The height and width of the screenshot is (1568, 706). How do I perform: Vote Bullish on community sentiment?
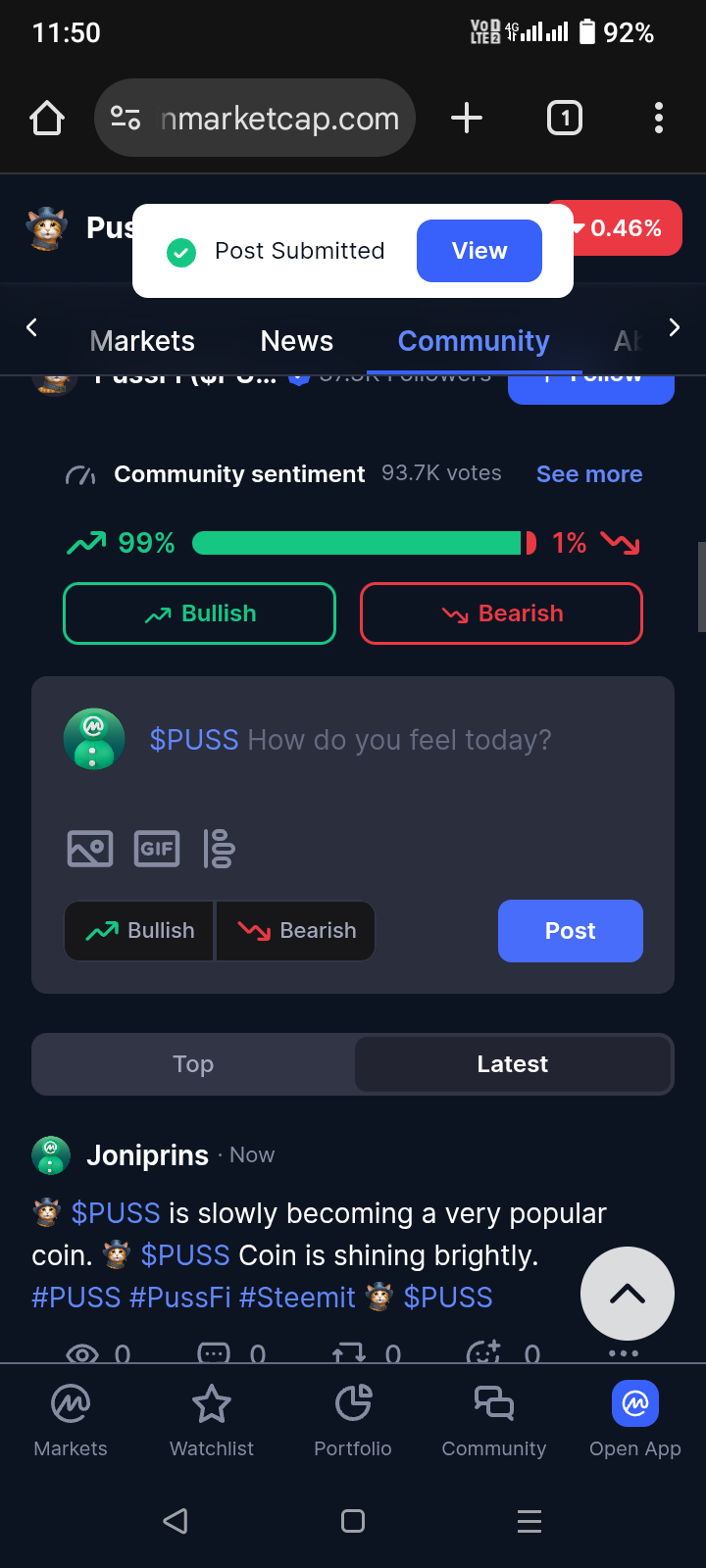pyautogui.click(x=200, y=613)
